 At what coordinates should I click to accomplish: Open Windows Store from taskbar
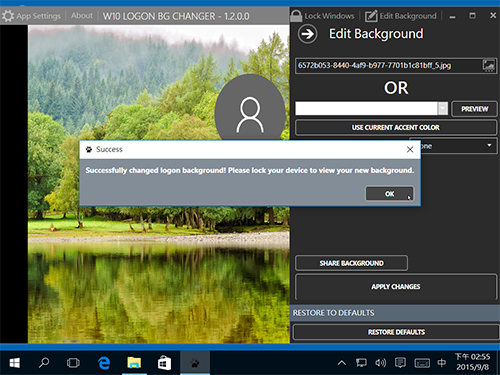[164, 363]
